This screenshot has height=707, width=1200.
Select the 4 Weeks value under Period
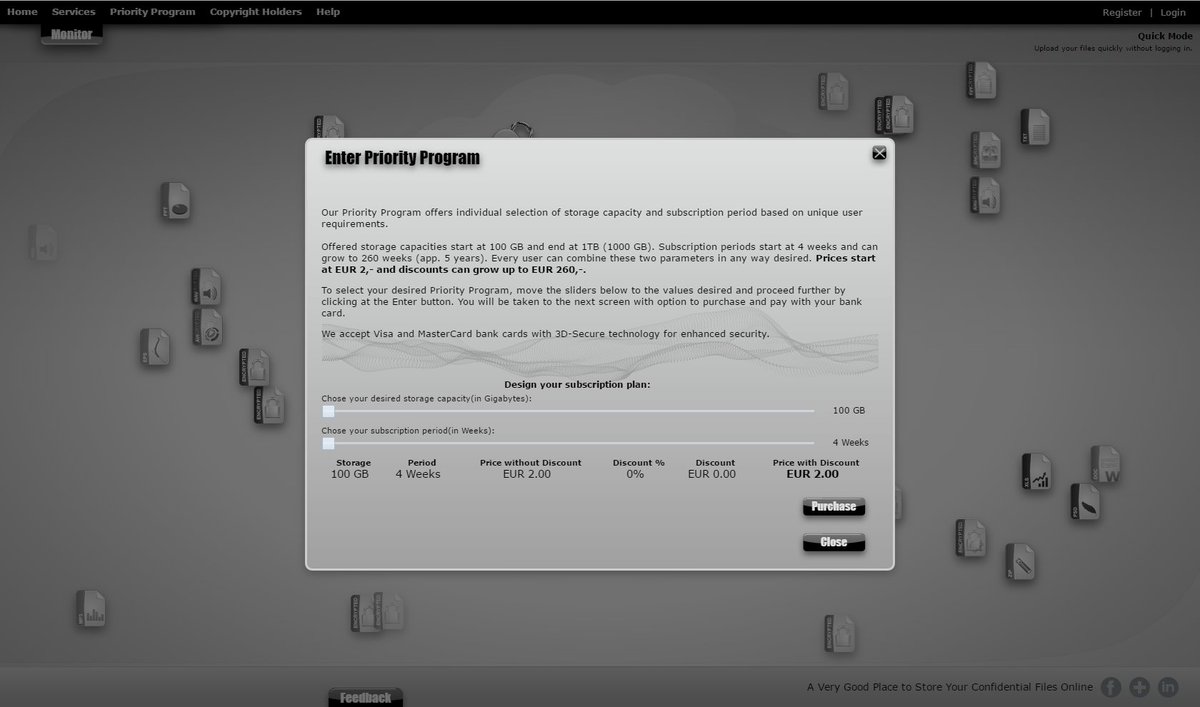point(418,474)
